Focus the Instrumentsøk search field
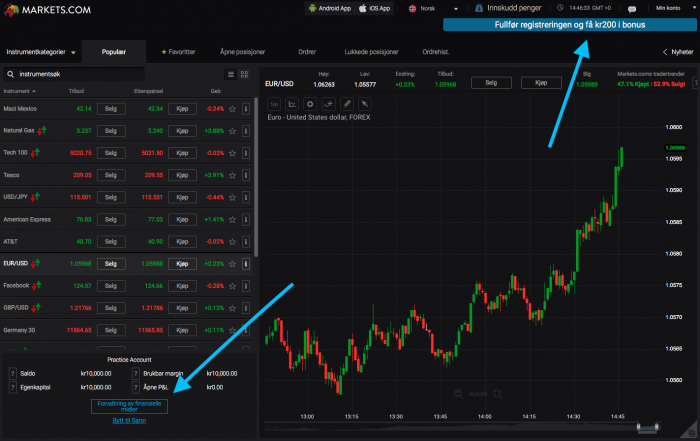This screenshot has height=441, width=700. (x=74, y=74)
